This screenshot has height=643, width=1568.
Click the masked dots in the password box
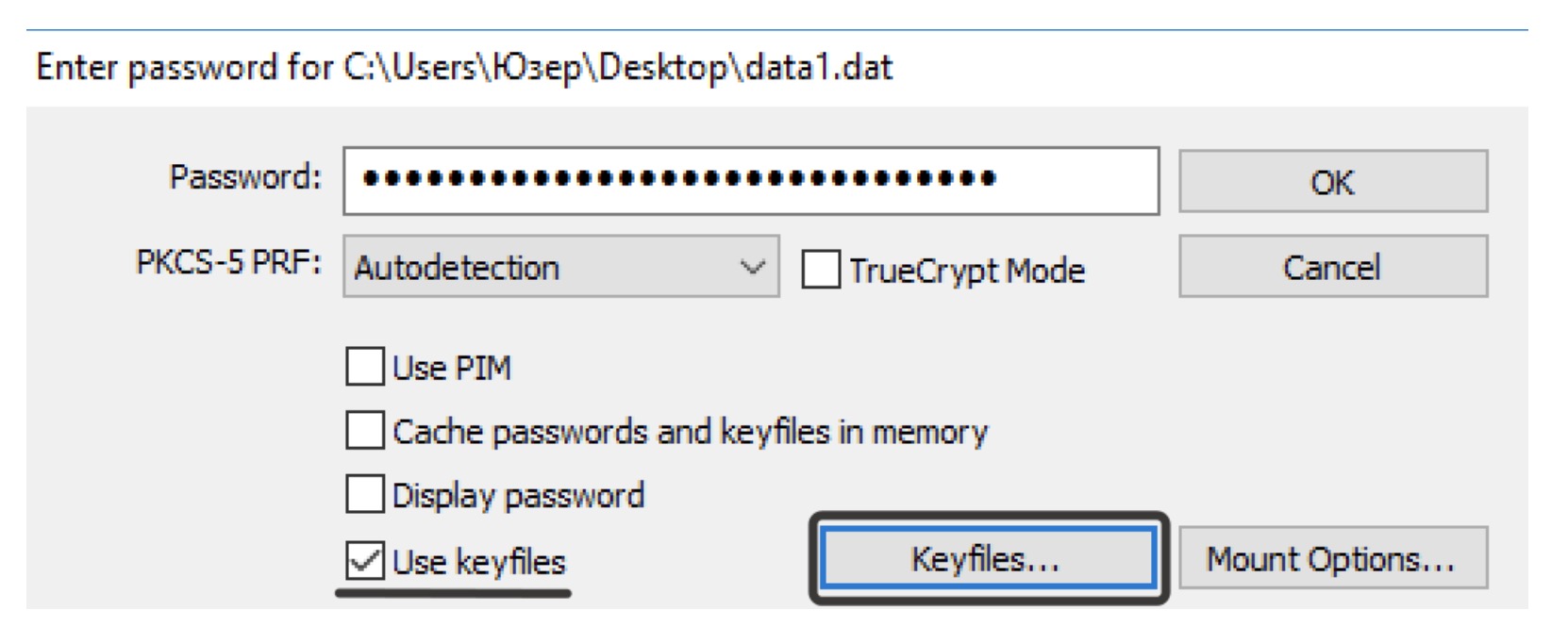click(x=679, y=178)
